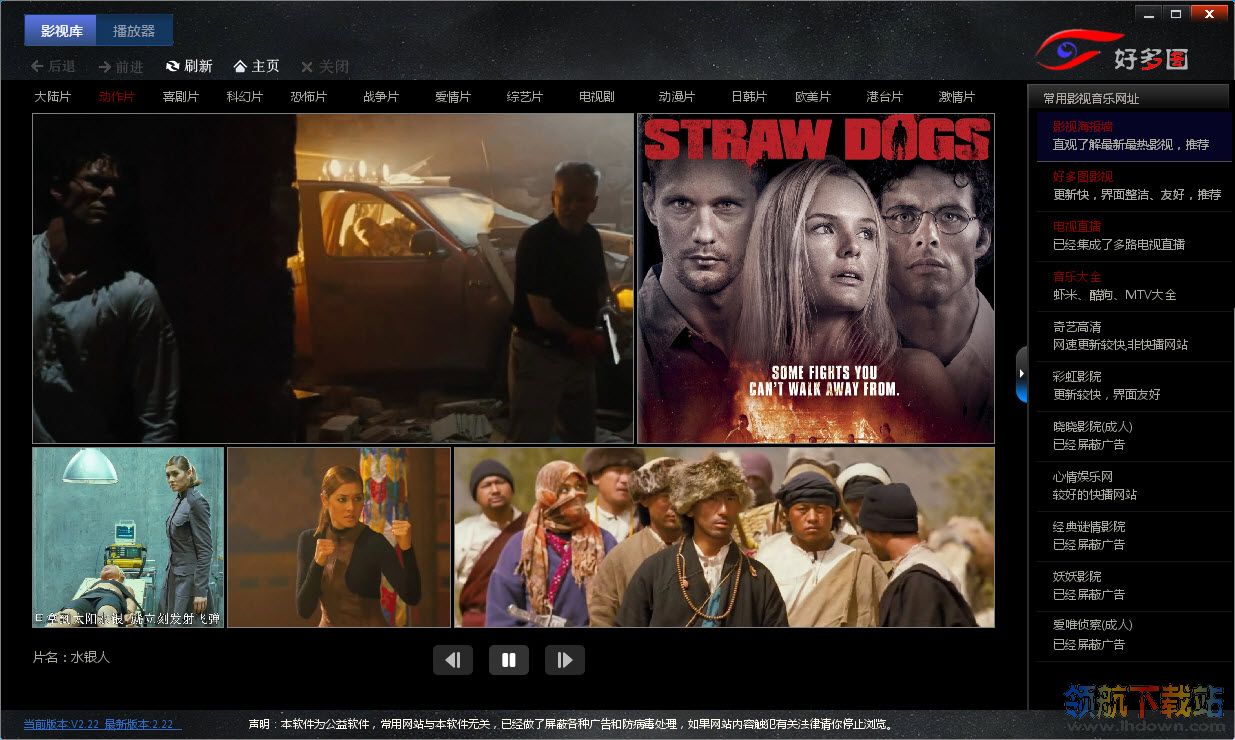Open the 妖妖影院 site link
This screenshot has width=1235, height=740.
point(1134,586)
